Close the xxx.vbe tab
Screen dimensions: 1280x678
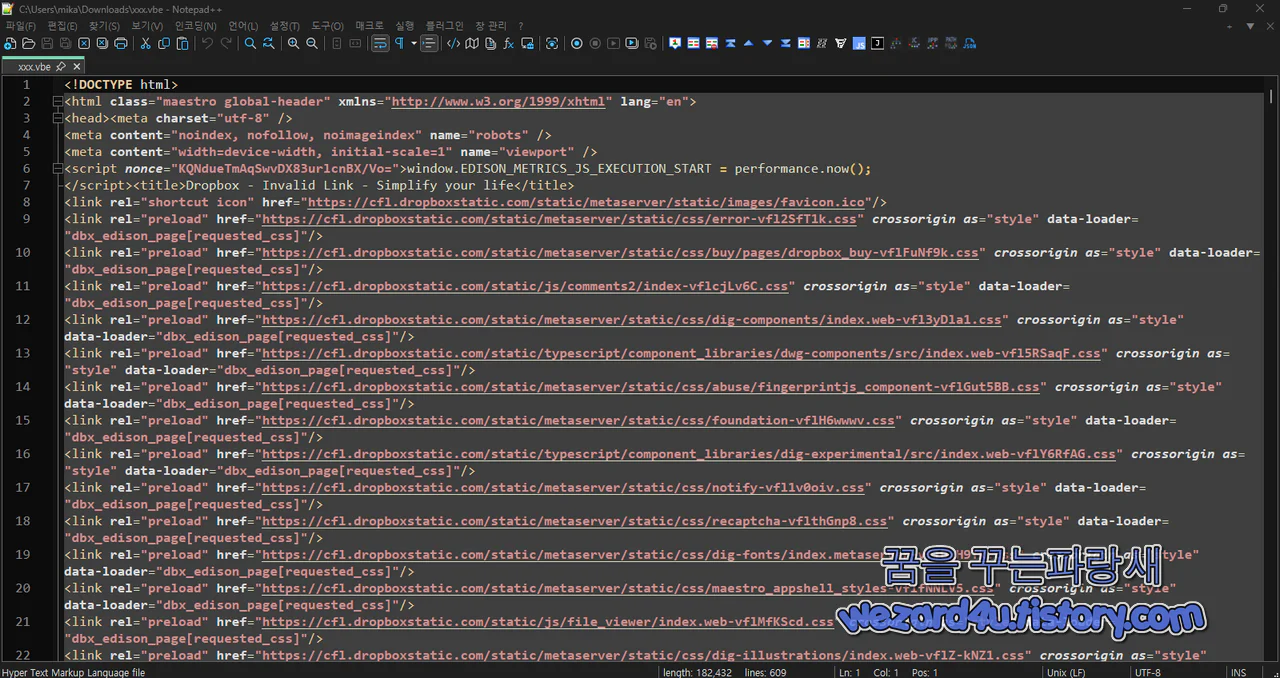coord(77,67)
